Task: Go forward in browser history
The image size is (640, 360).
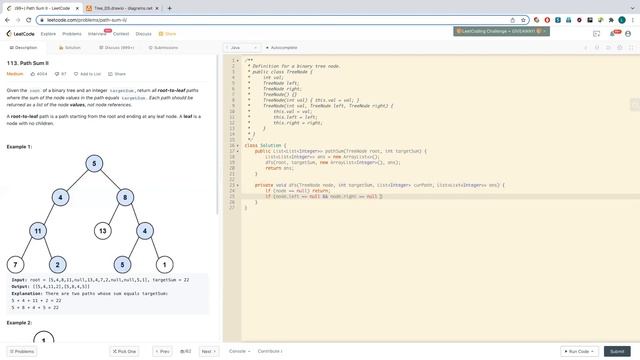Action: point(18,20)
